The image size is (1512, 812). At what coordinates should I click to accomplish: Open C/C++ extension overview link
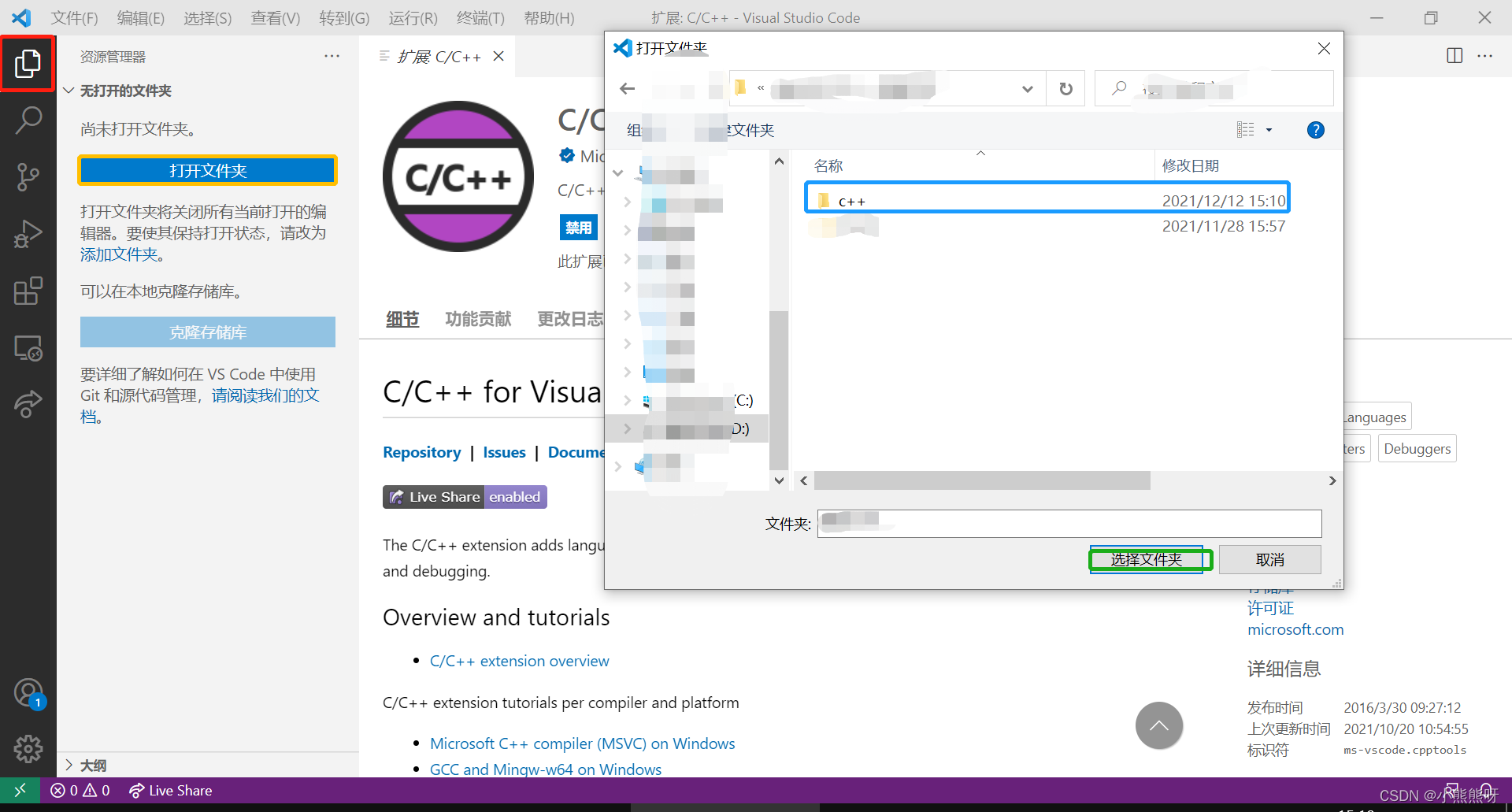[x=520, y=661]
